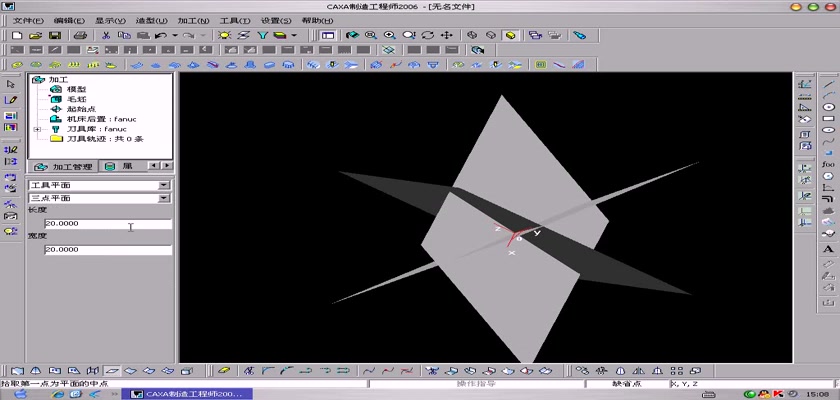Launch Internet Explorer from quick launch
Screen dimensions: 840x400
click(x=57, y=394)
